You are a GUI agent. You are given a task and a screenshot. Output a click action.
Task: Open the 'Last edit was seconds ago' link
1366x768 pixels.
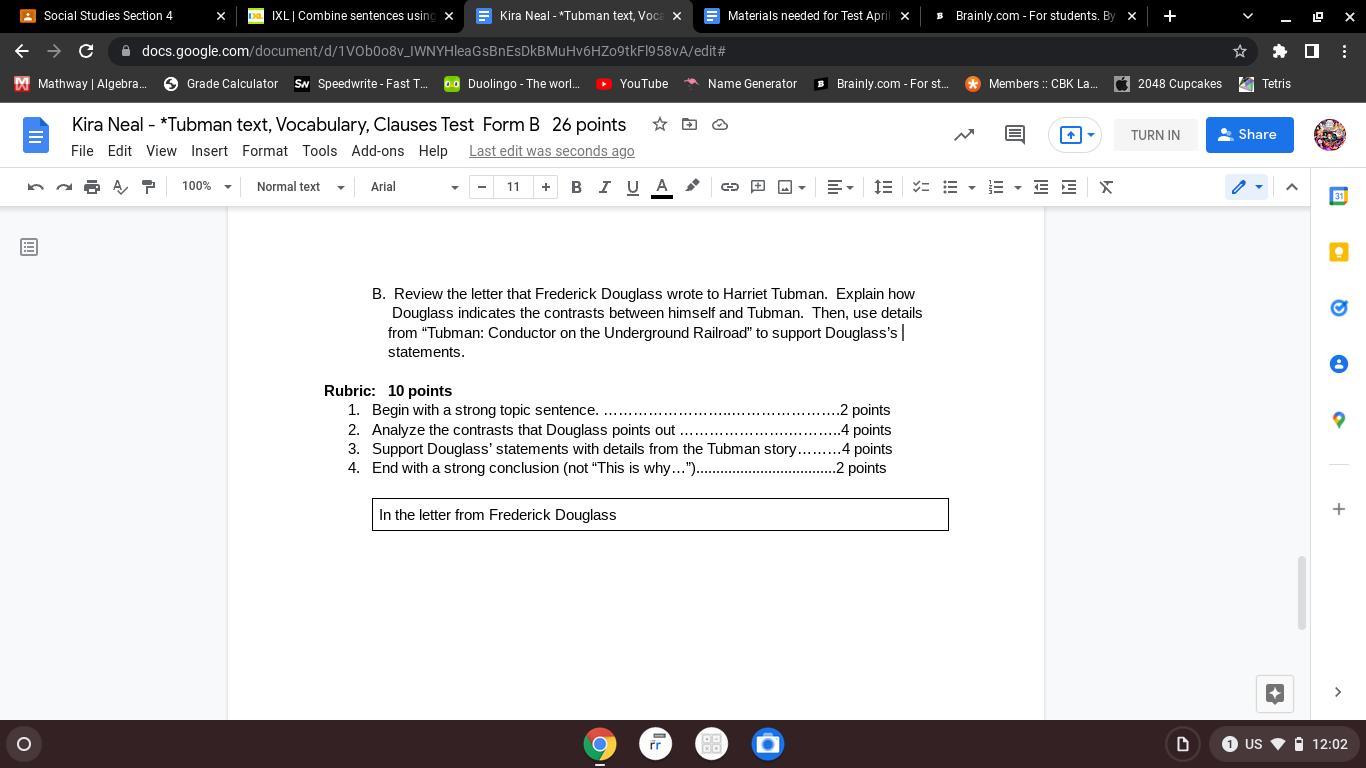pos(552,151)
